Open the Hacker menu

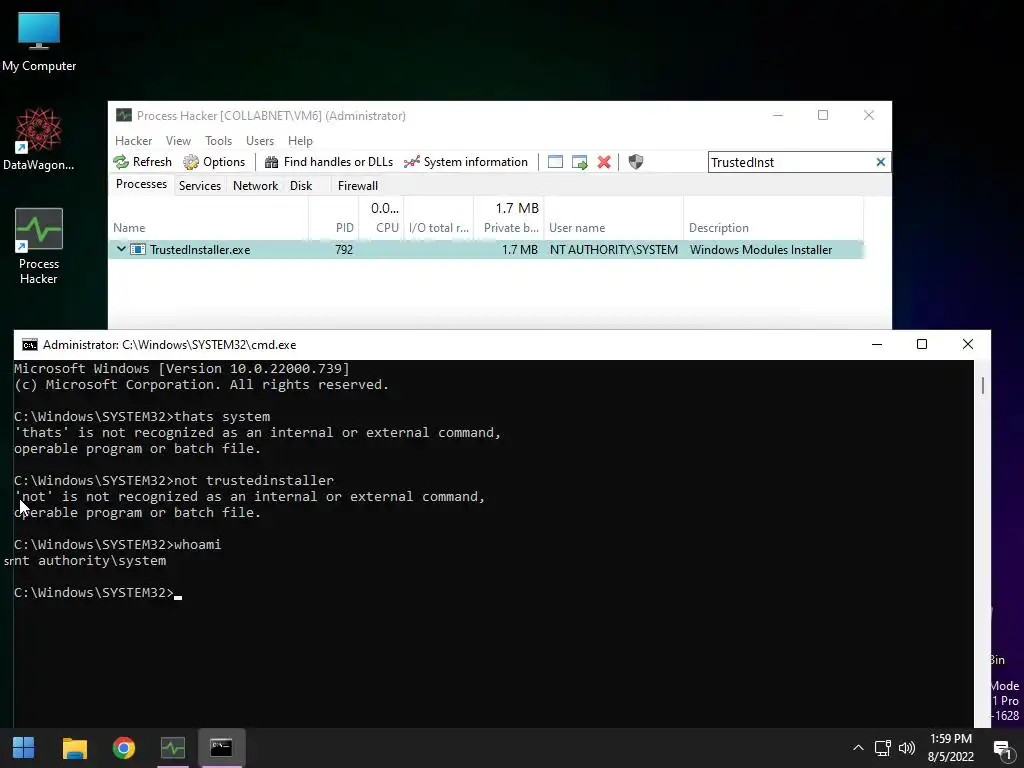pyautogui.click(x=133, y=140)
